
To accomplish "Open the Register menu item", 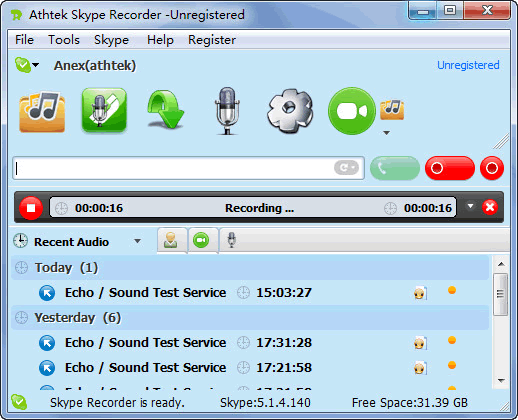I will 212,40.
